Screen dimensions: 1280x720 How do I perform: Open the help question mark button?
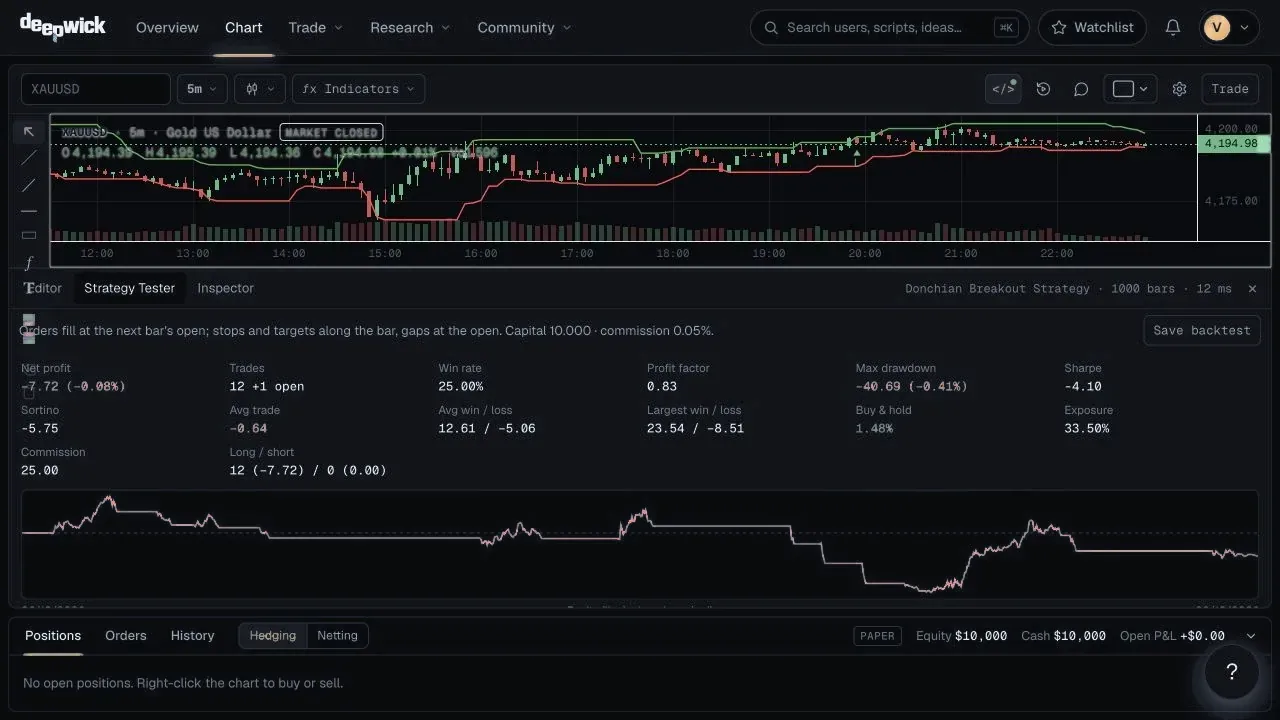pyautogui.click(x=1232, y=672)
